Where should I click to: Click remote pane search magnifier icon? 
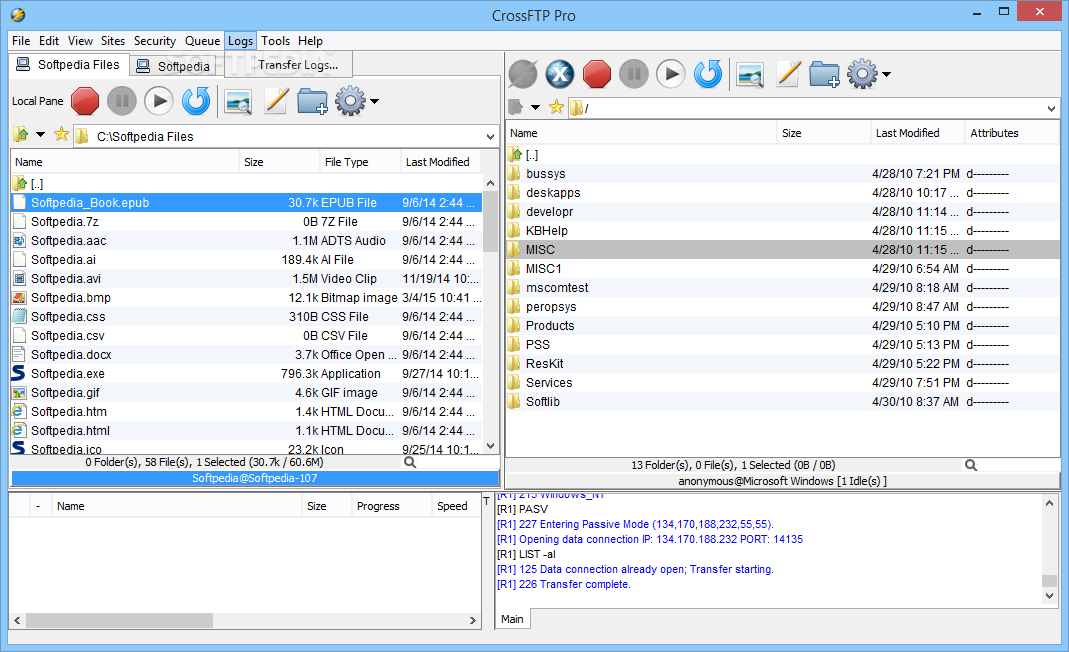pyautogui.click(x=971, y=465)
